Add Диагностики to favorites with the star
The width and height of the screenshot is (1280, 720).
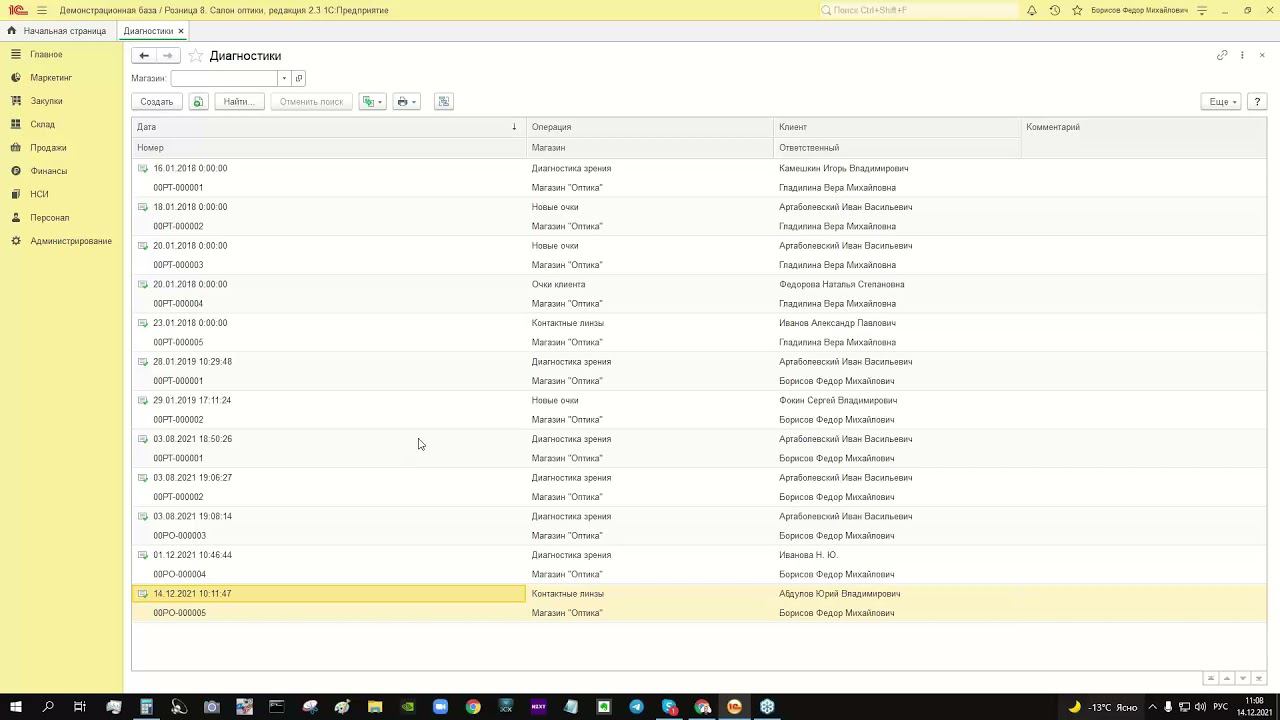point(196,56)
